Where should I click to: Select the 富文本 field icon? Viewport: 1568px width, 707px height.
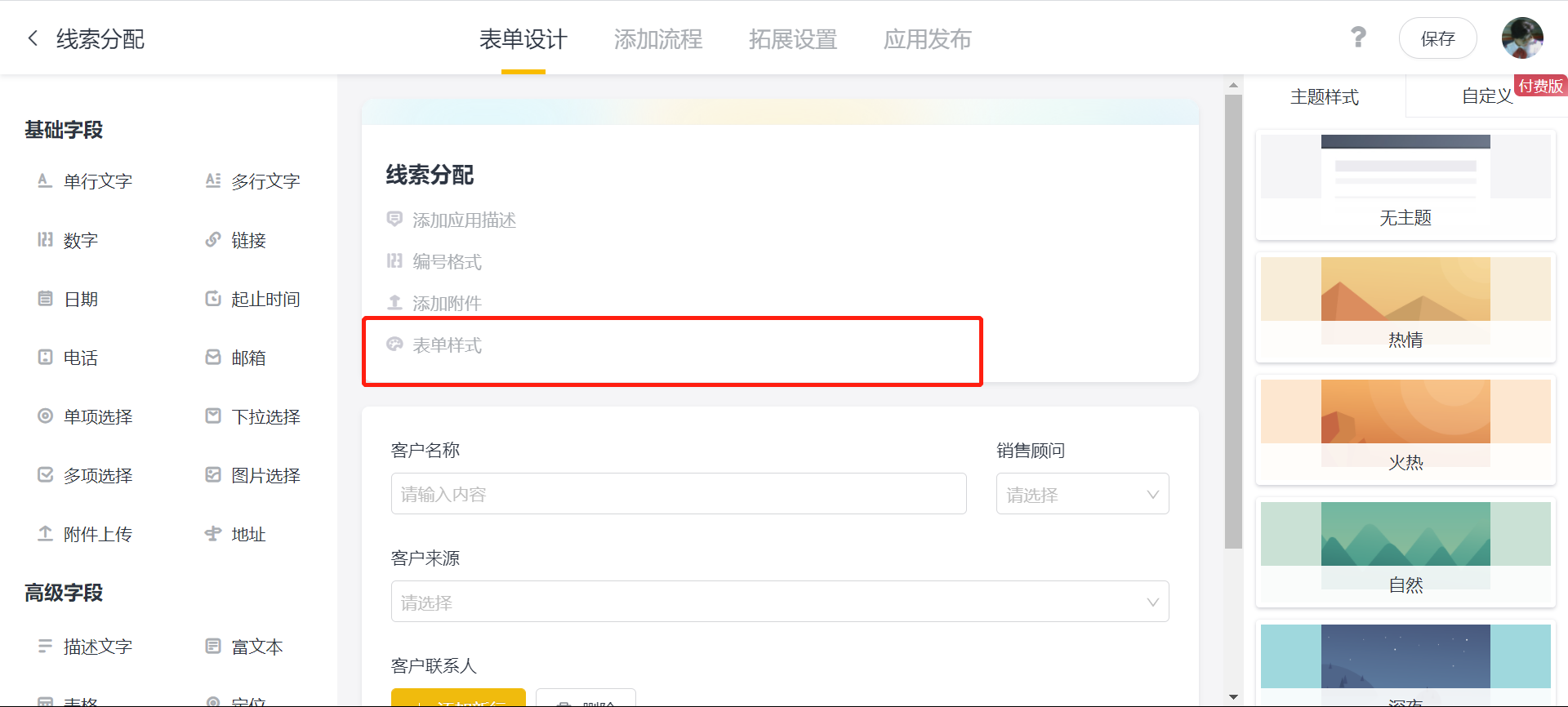212,647
